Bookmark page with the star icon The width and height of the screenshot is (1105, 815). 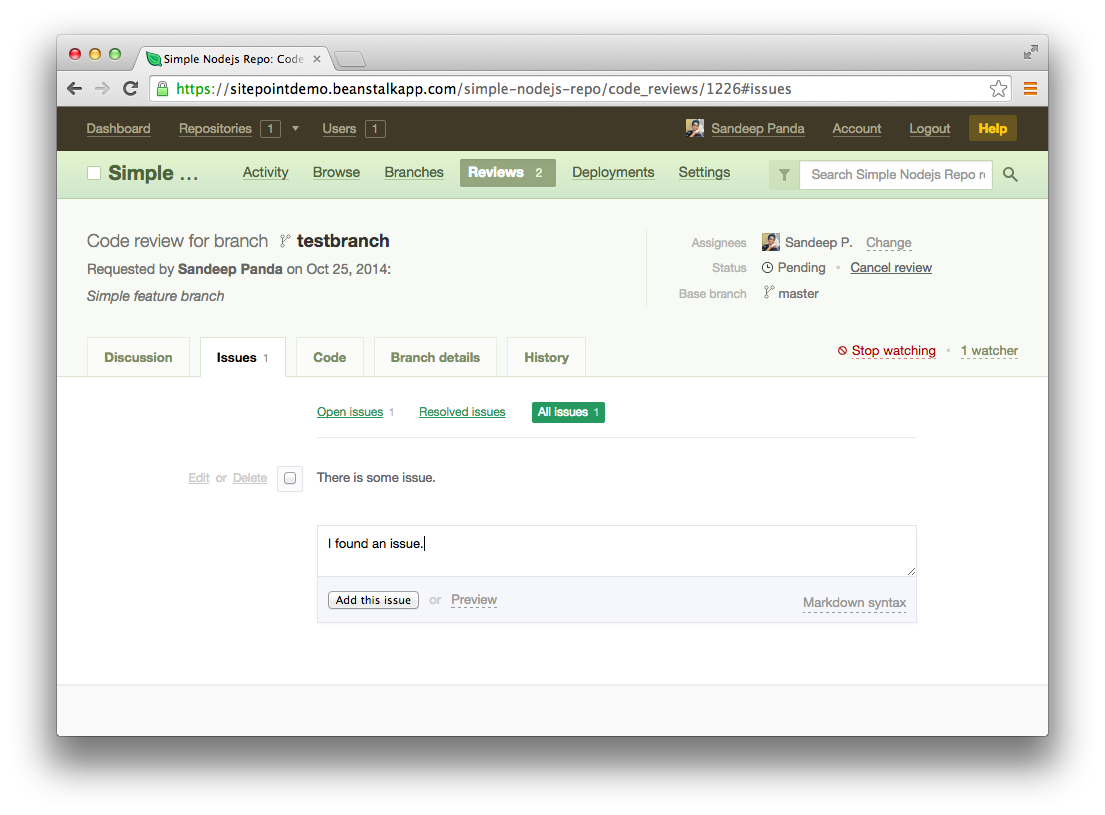tap(998, 89)
